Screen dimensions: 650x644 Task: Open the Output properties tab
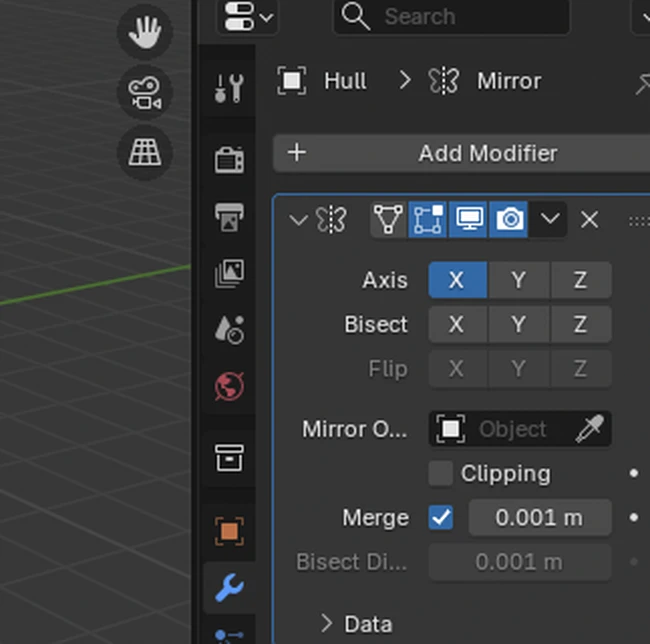(229, 217)
